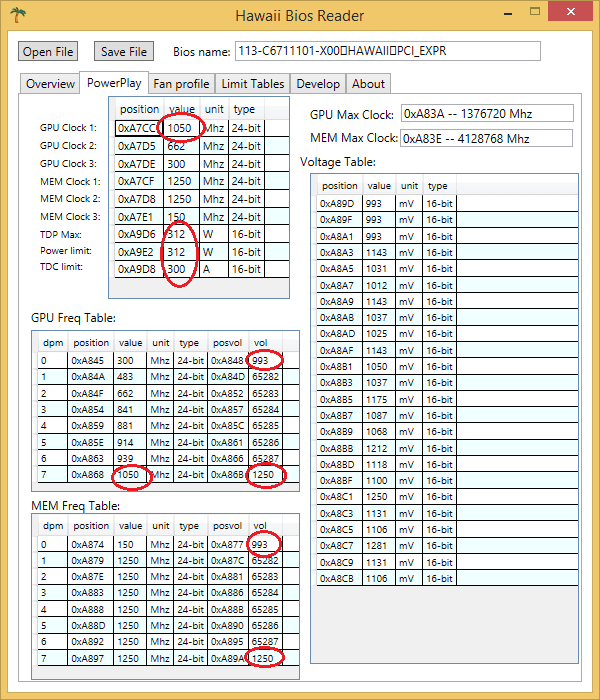Select GPU freq value 914
The width and height of the screenshot is (600, 700).
(130, 442)
